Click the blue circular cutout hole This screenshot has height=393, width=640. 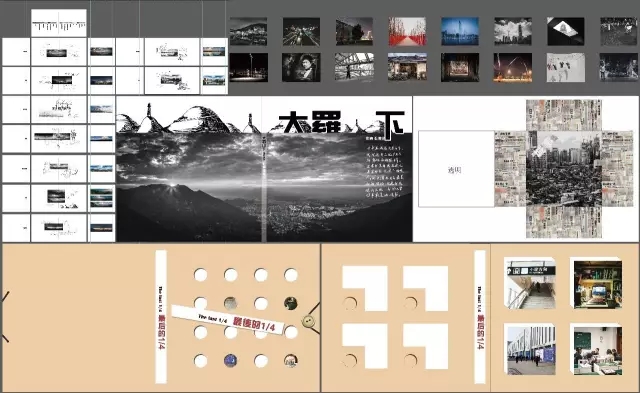click(231, 361)
